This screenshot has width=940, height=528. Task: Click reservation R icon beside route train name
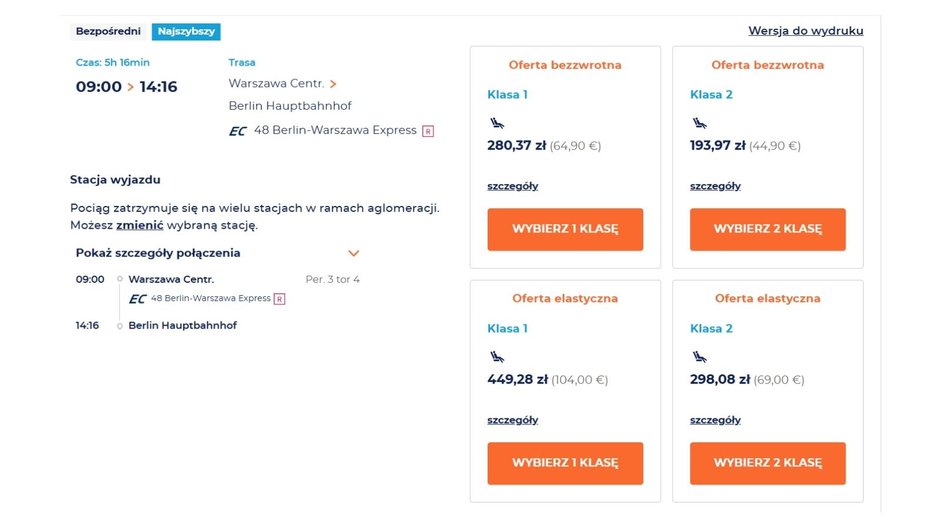tap(428, 130)
